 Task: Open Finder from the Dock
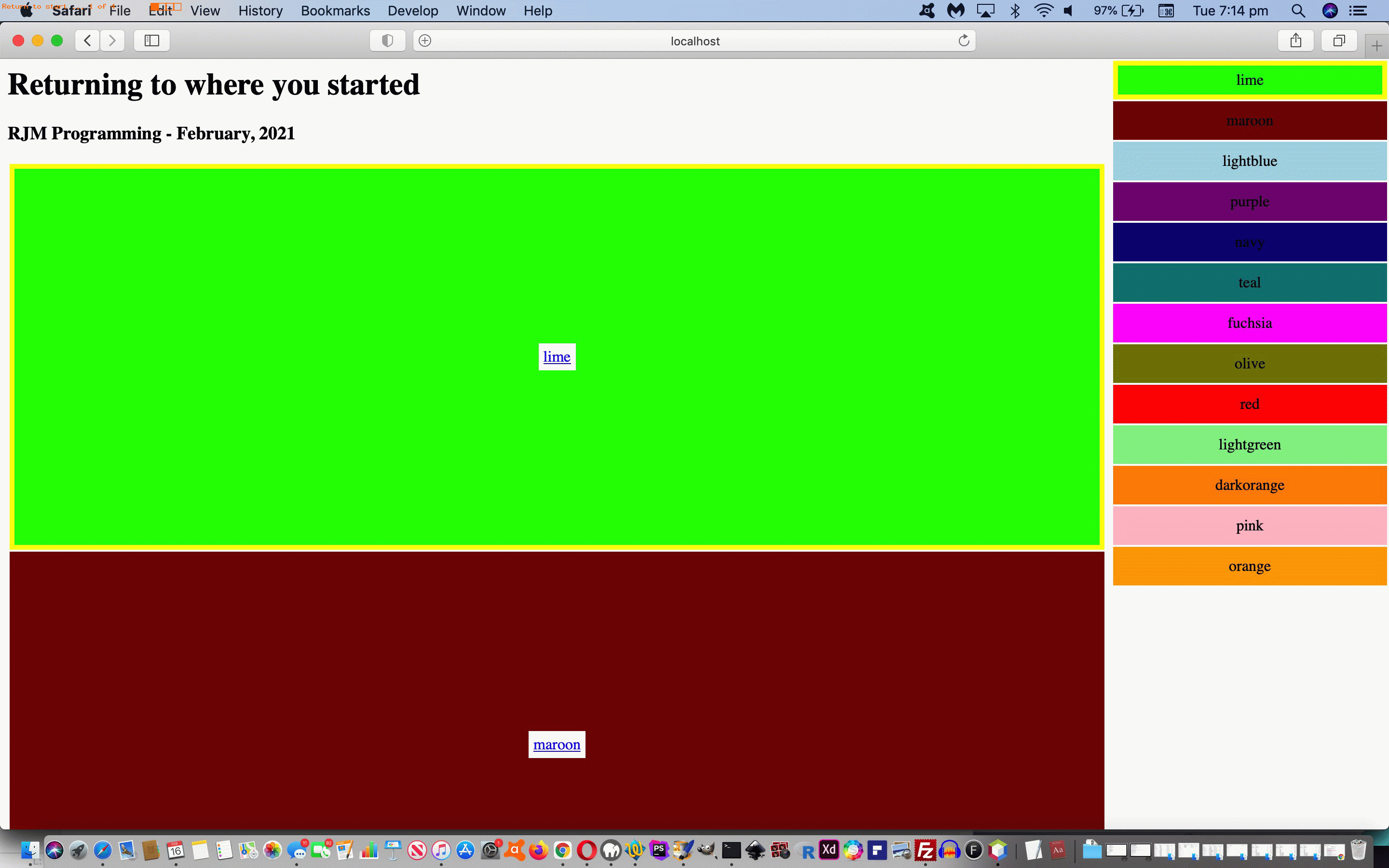click(x=30, y=850)
